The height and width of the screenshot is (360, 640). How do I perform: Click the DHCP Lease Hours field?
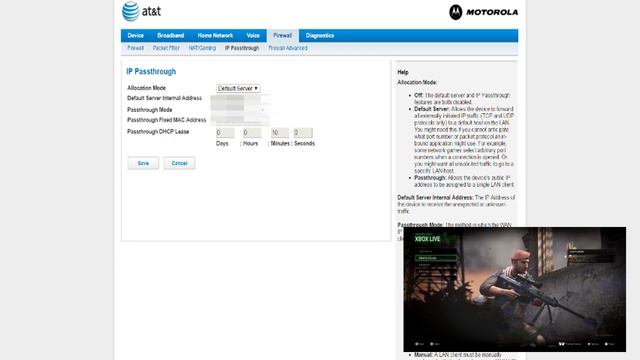(x=252, y=133)
